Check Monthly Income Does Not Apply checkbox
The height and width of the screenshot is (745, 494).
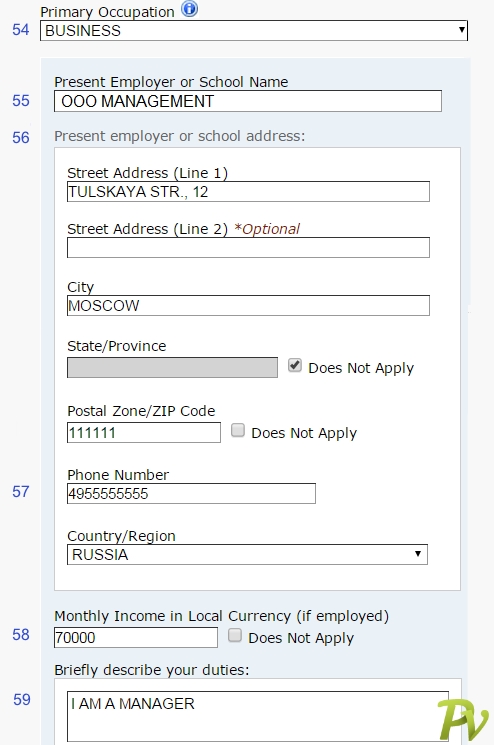tap(235, 635)
